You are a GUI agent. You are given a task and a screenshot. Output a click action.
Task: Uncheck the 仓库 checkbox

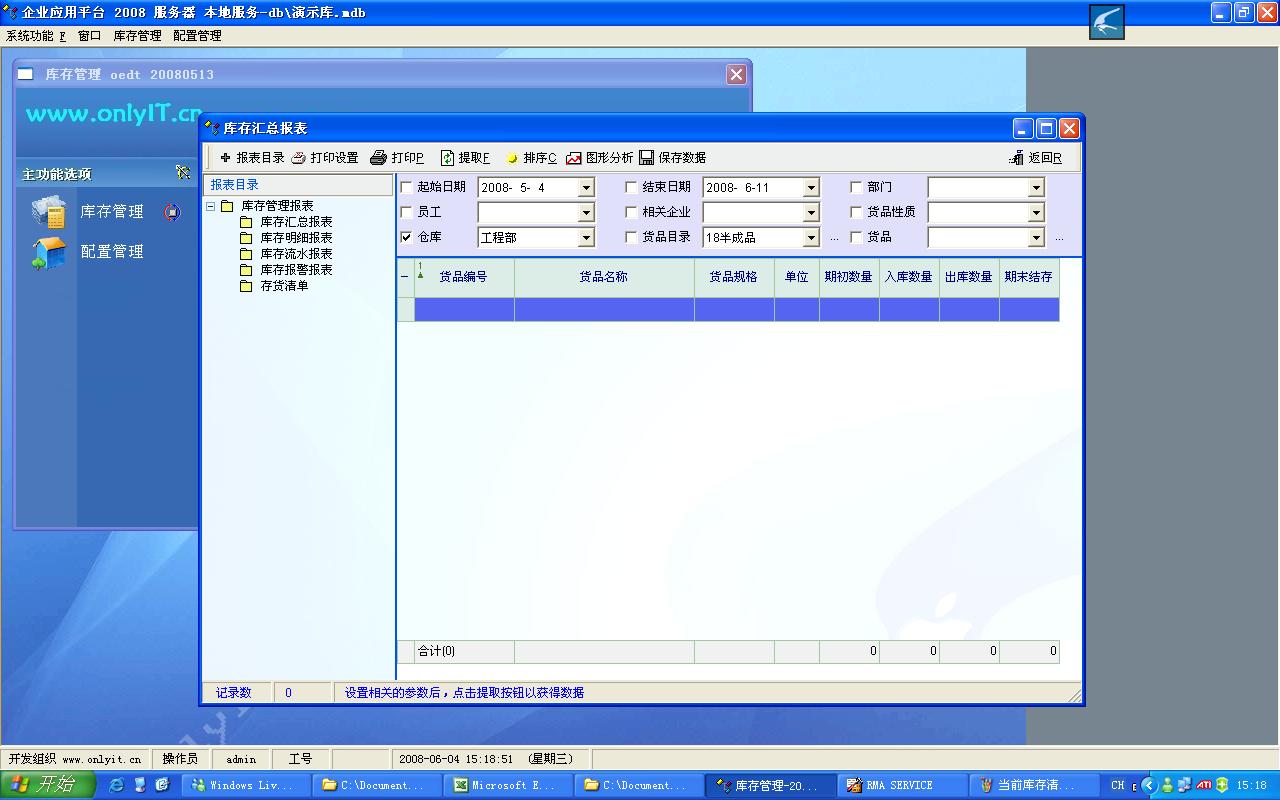point(406,237)
